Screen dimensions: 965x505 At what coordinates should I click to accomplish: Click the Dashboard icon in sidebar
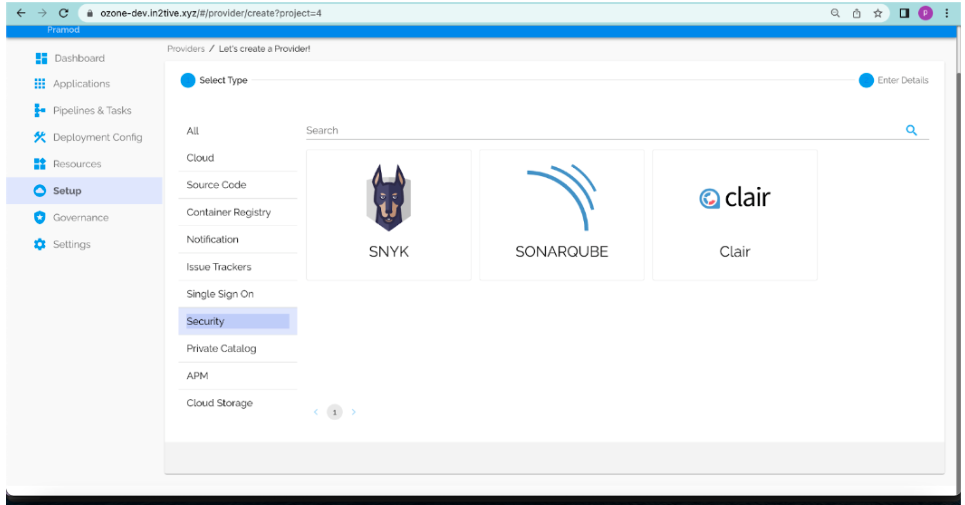(41, 58)
